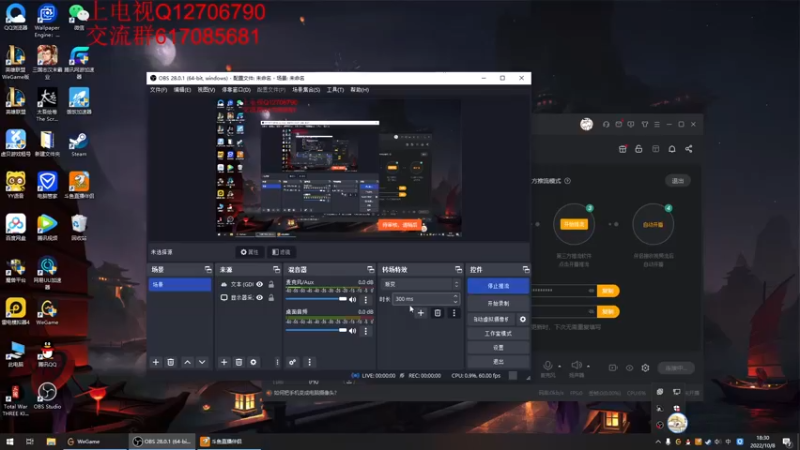Pop out the Audio Mixer dock panel

pyautogui.click(x=370, y=269)
